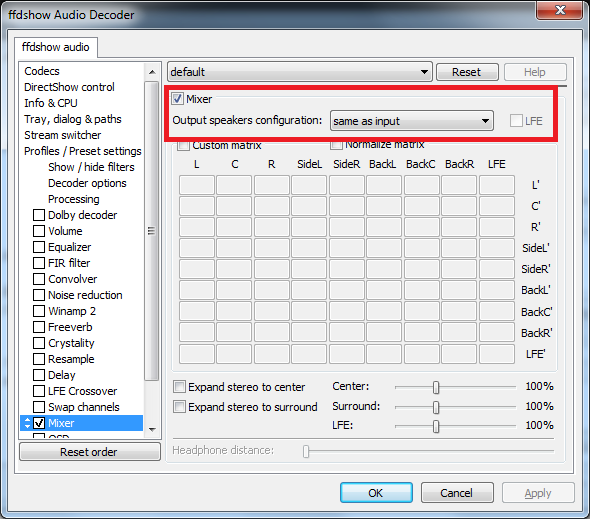Enable the Equalizer filter checkbox
590x519 pixels.
point(39,247)
